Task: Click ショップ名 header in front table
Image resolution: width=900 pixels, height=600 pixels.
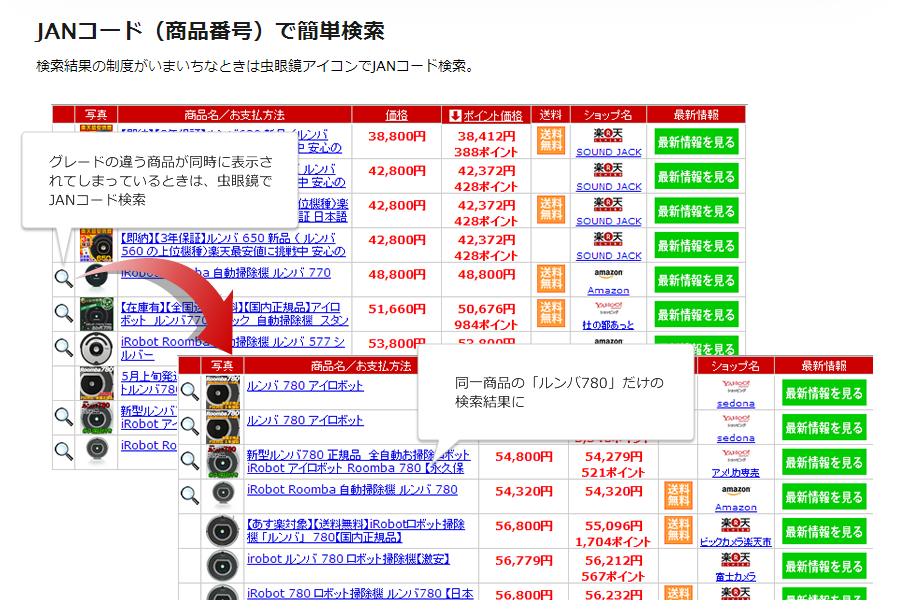Action: [735, 366]
